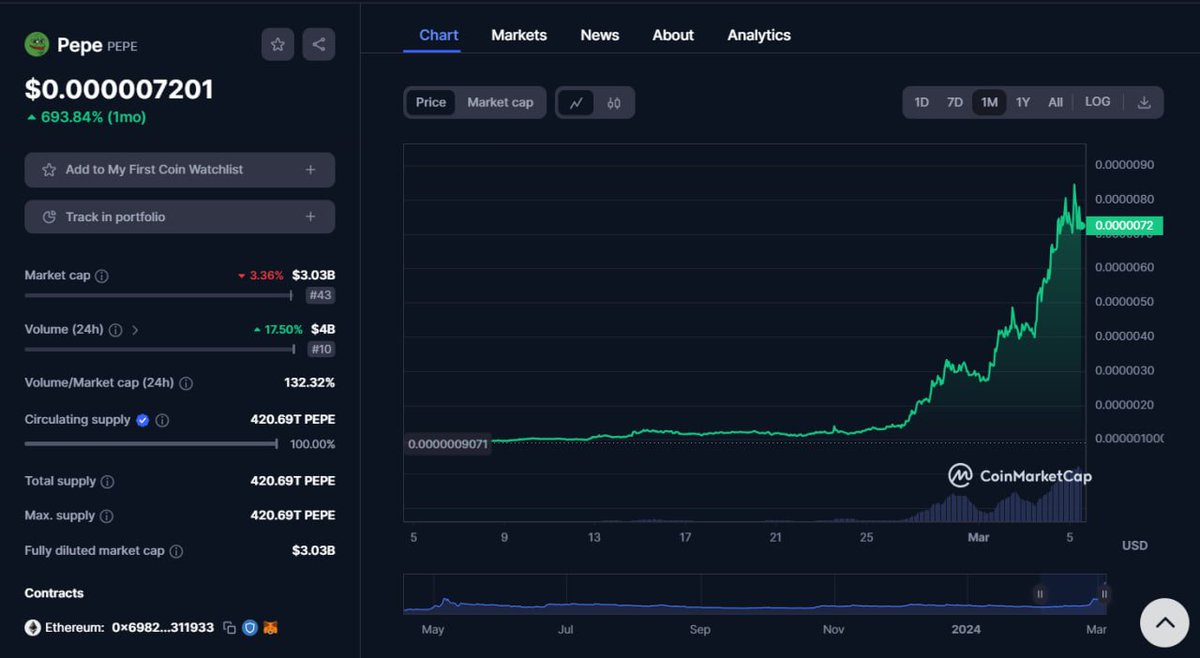Click the #43 market cap rank badge

(x=321, y=295)
